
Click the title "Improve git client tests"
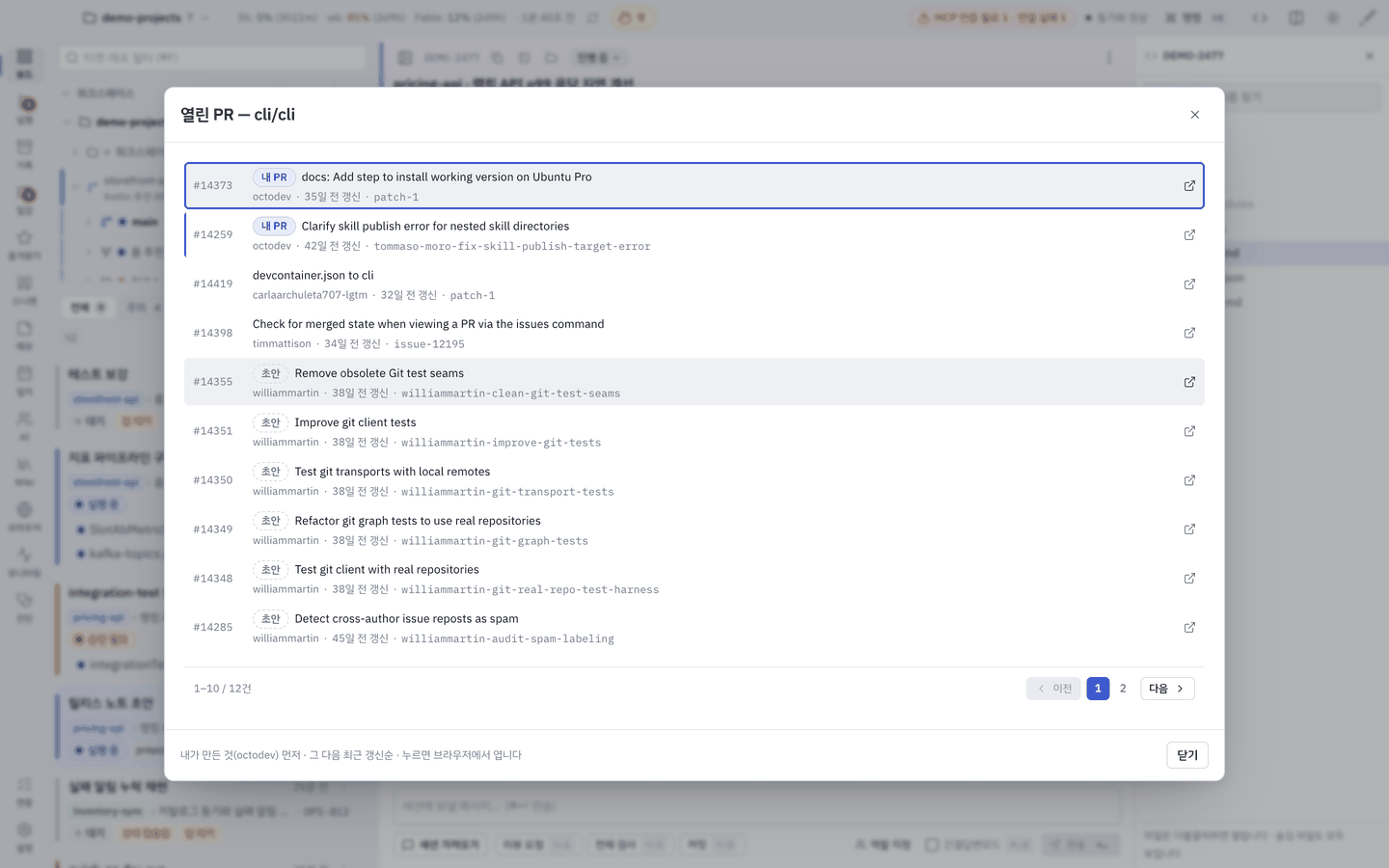pos(355,423)
